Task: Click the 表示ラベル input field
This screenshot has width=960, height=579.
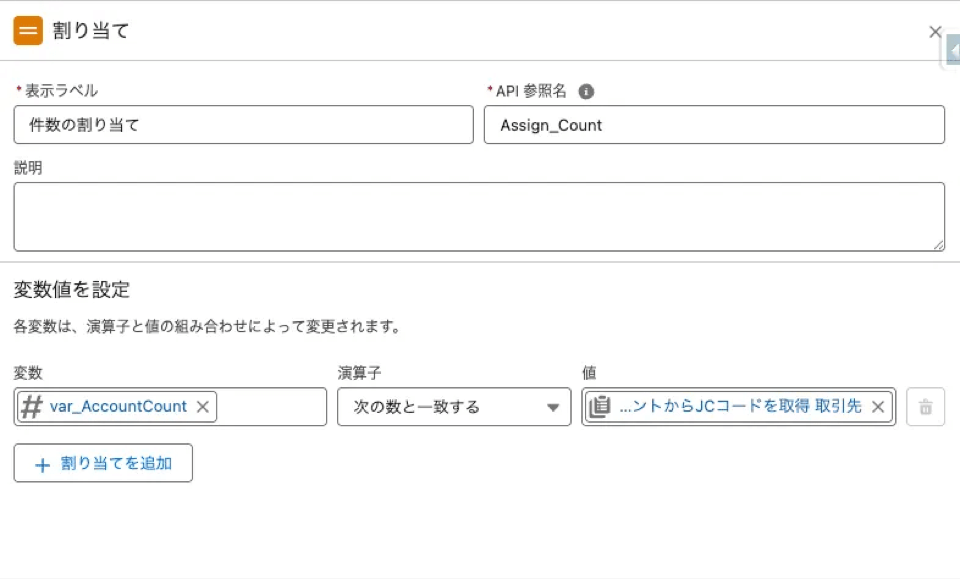Action: click(244, 125)
